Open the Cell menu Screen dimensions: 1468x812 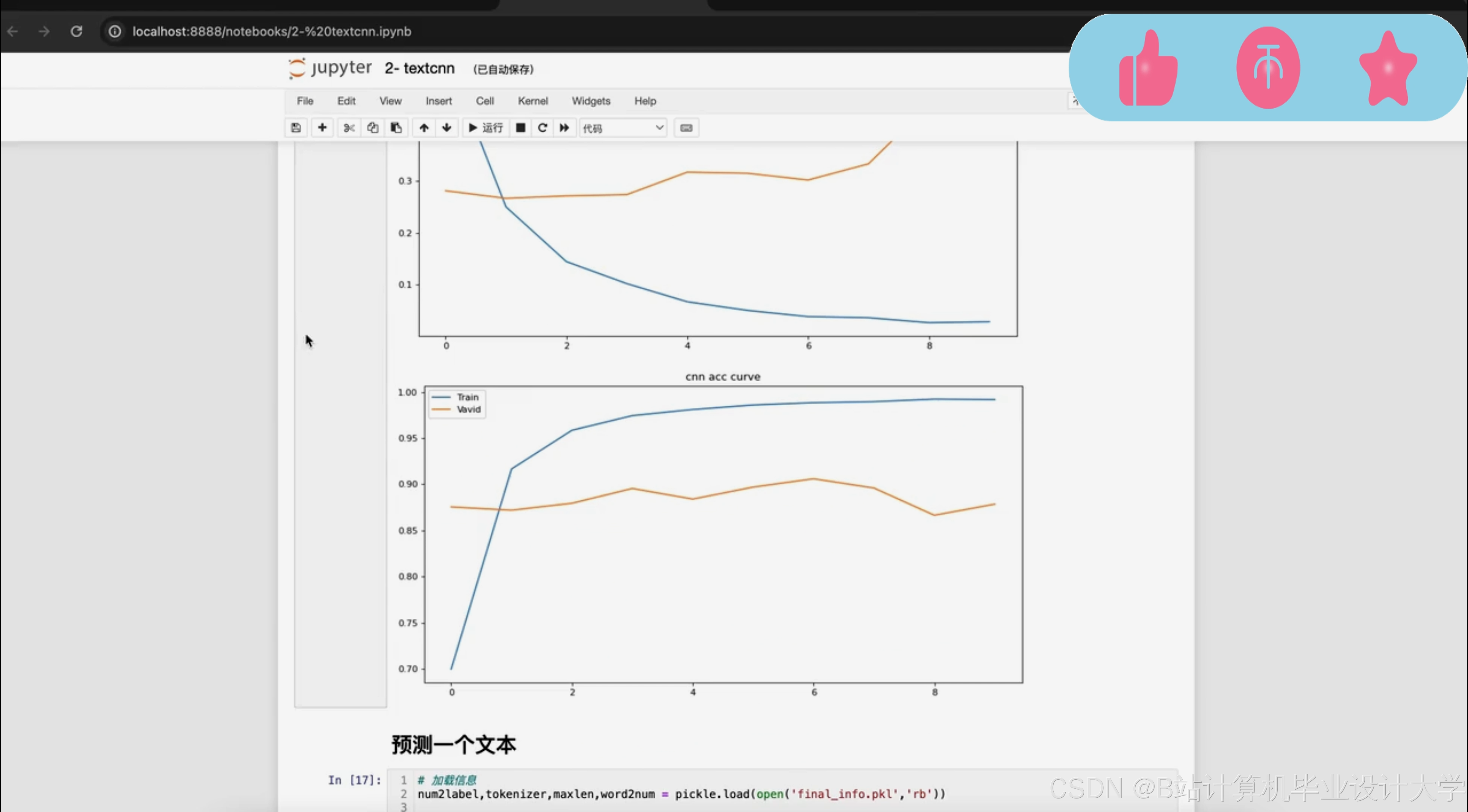coord(484,101)
